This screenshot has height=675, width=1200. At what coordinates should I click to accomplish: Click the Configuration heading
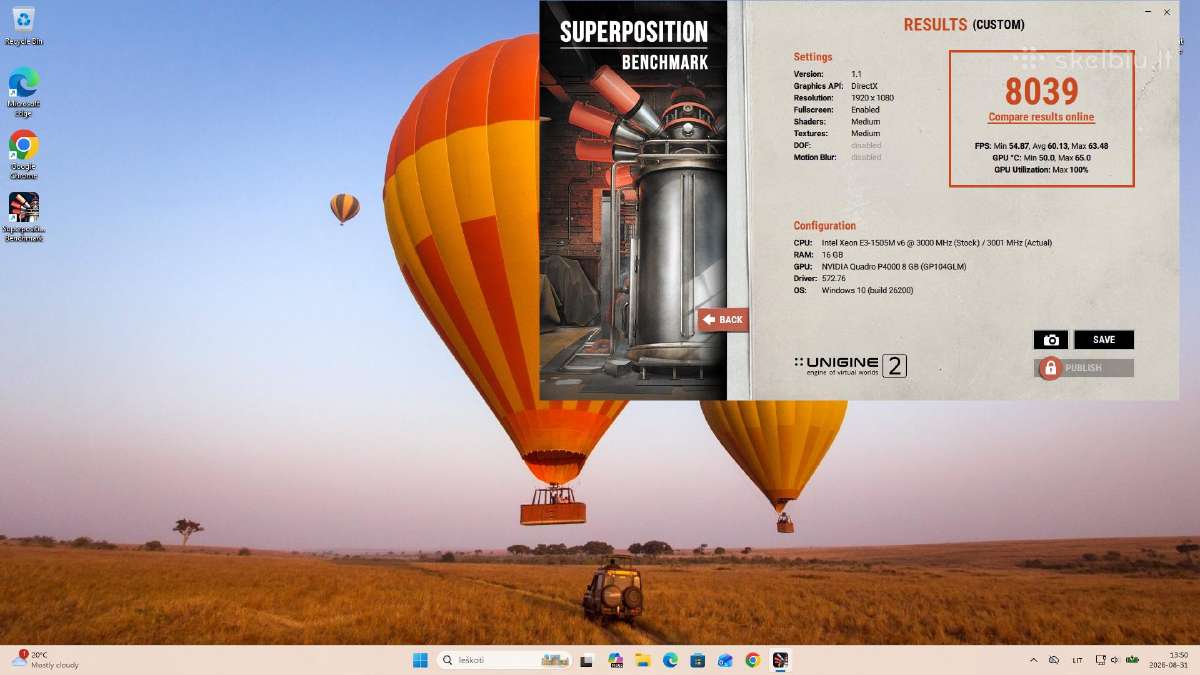click(825, 226)
